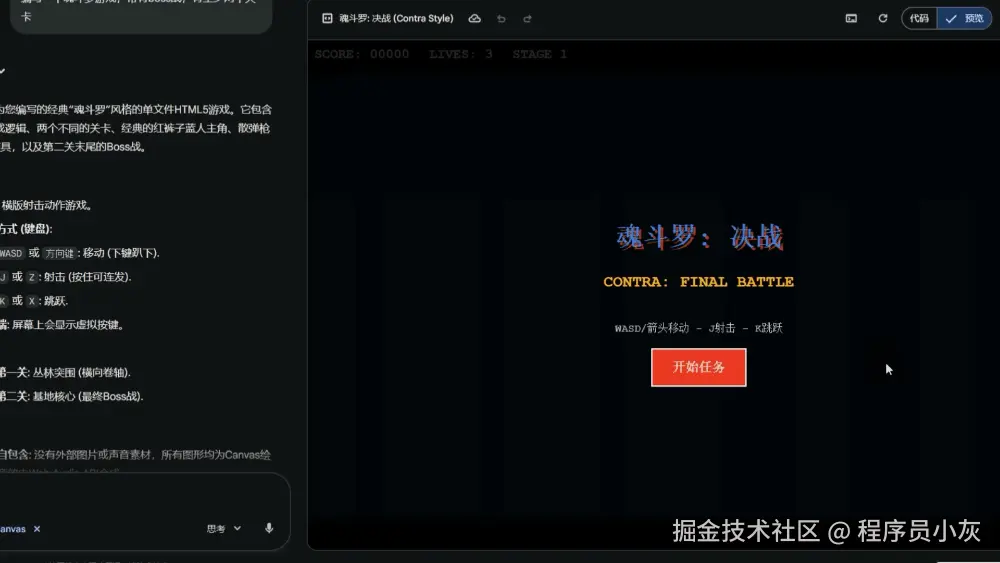The image size is (1000, 563).
Task: Click the SCORE: 00000 readout
Action: click(x=362, y=54)
